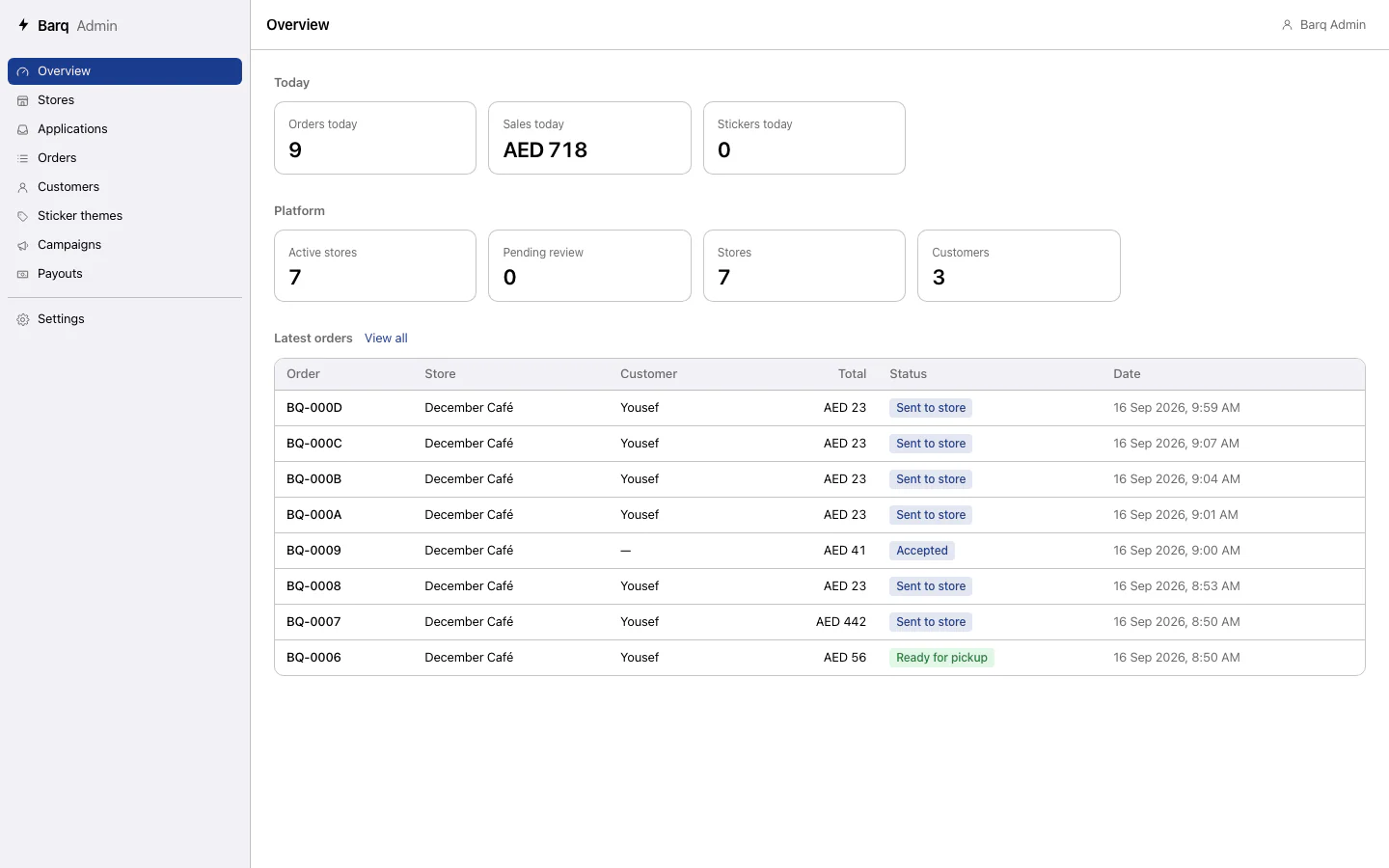Click the Applications inbox icon

(x=23, y=129)
